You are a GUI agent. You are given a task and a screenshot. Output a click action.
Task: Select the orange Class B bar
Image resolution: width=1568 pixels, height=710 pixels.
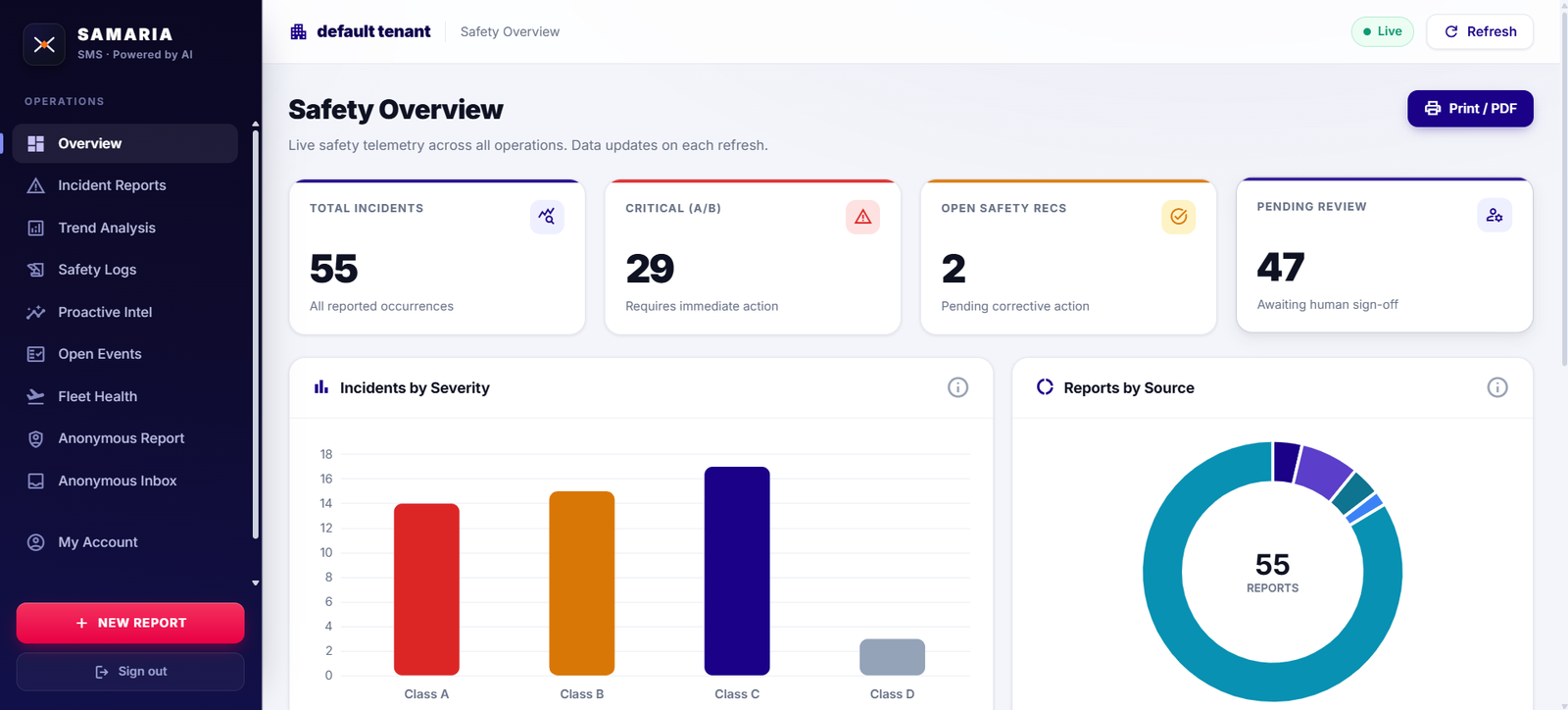[582, 583]
